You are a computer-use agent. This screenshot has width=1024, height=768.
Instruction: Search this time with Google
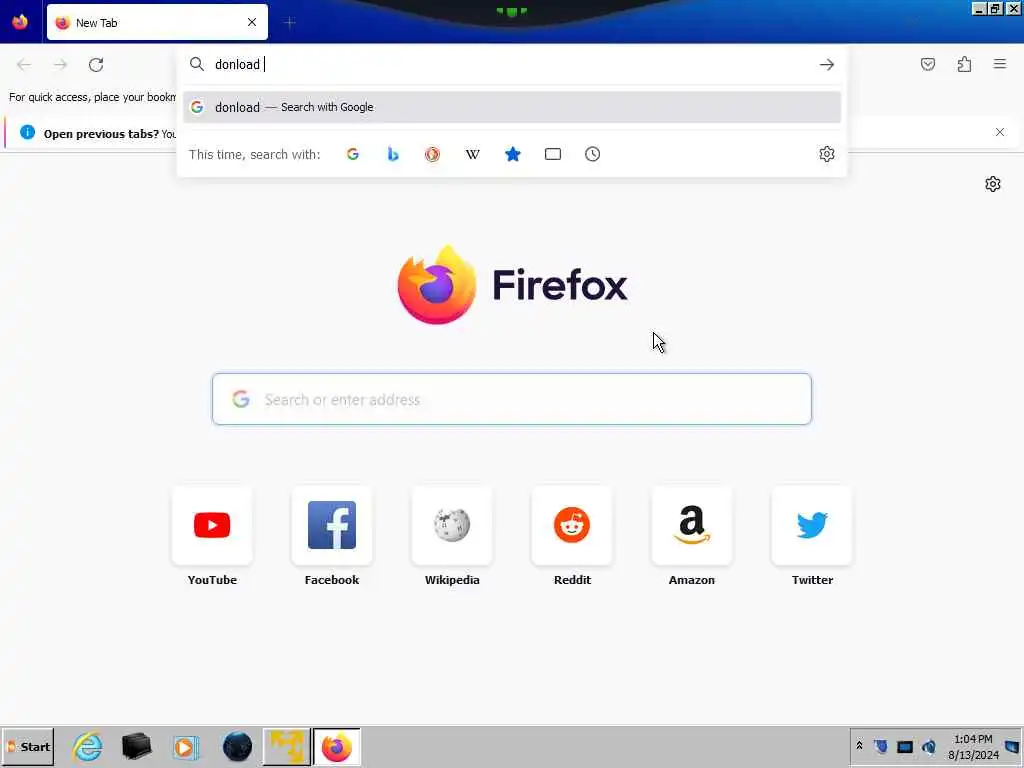point(353,154)
